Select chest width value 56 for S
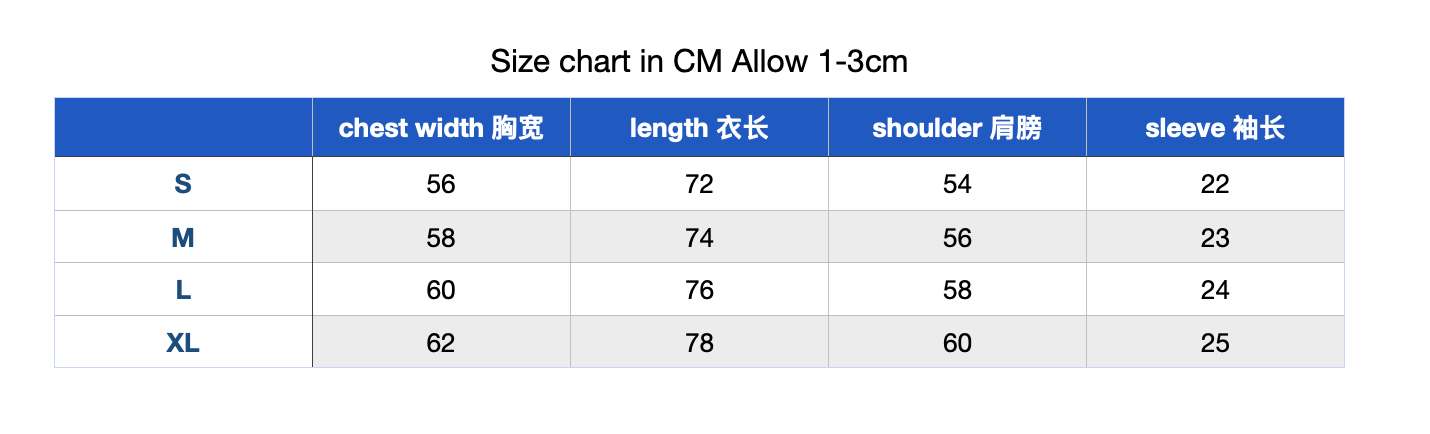The height and width of the screenshot is (434, 1430). [441, 184]
